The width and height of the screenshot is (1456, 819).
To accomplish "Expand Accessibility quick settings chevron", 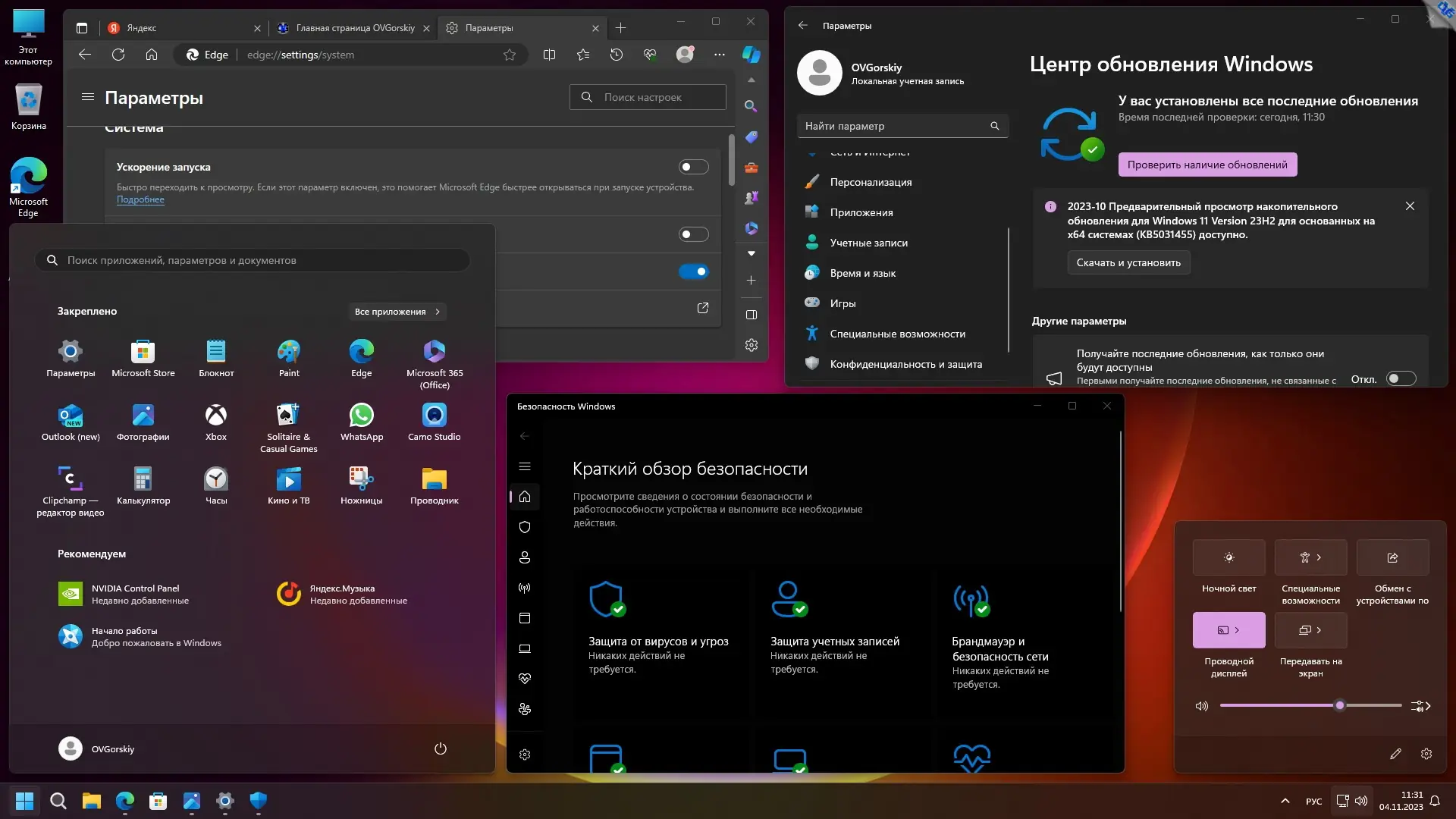I will [x=1319, y=557].
